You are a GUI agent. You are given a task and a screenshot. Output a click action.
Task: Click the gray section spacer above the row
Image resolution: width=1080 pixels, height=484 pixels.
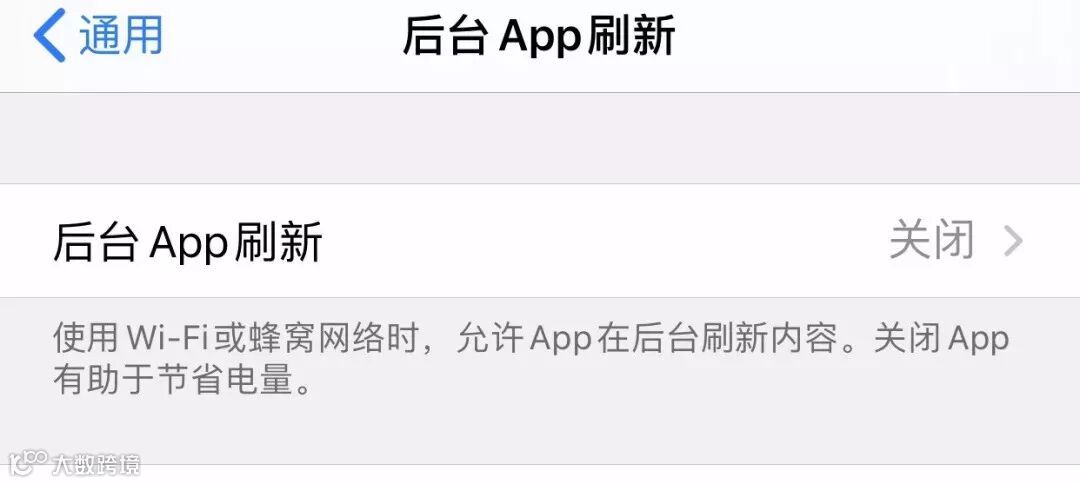coord(540,138)
